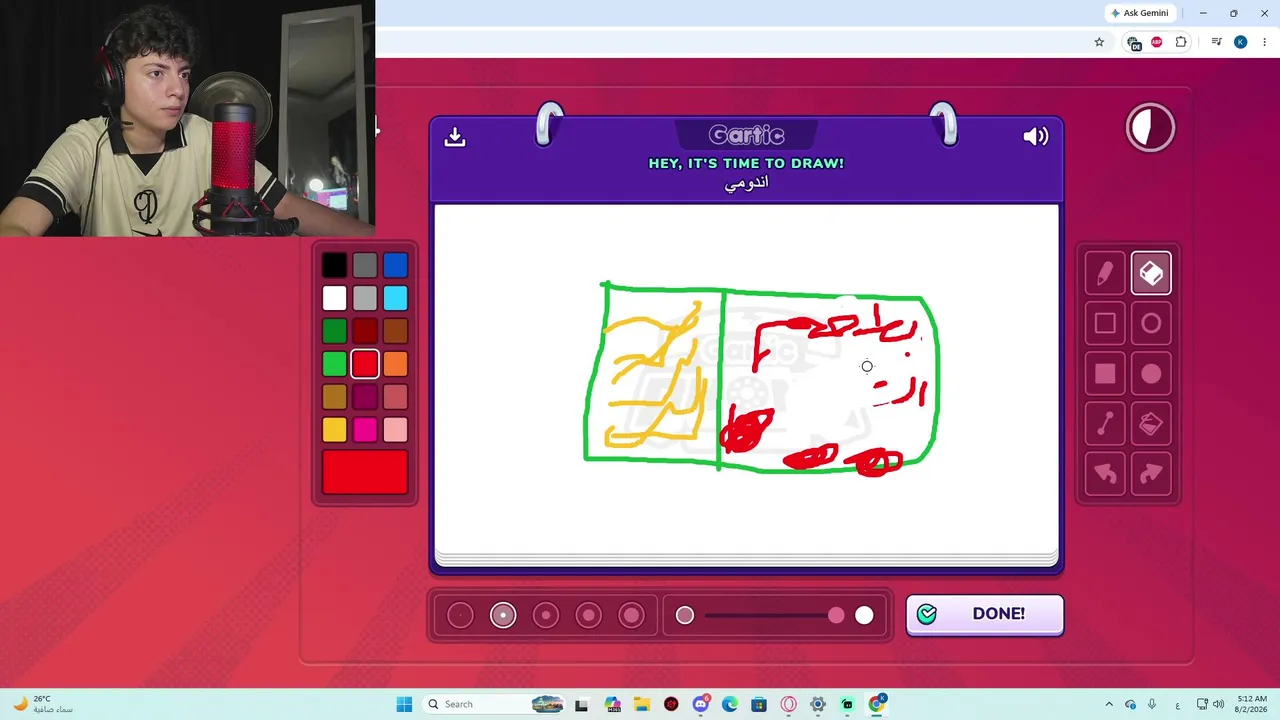Screen dimensions: 1280x720
Task: Open the Chrome profile avatar
Action: point(1240,42)
